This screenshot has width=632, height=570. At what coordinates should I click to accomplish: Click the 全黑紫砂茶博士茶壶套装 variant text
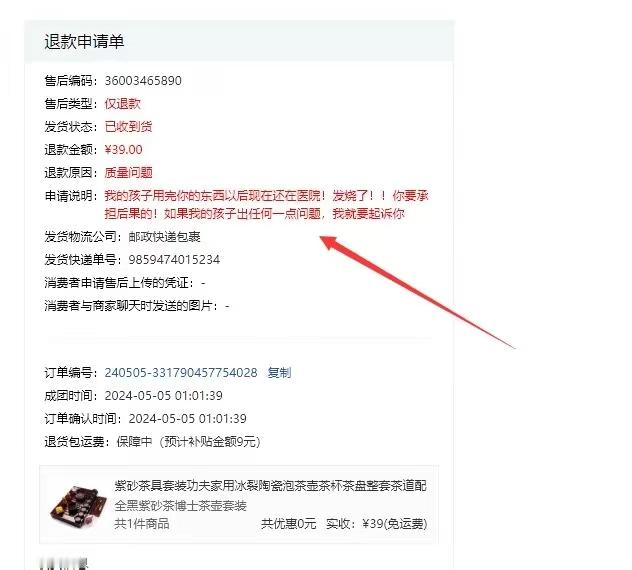click(180, 505)
